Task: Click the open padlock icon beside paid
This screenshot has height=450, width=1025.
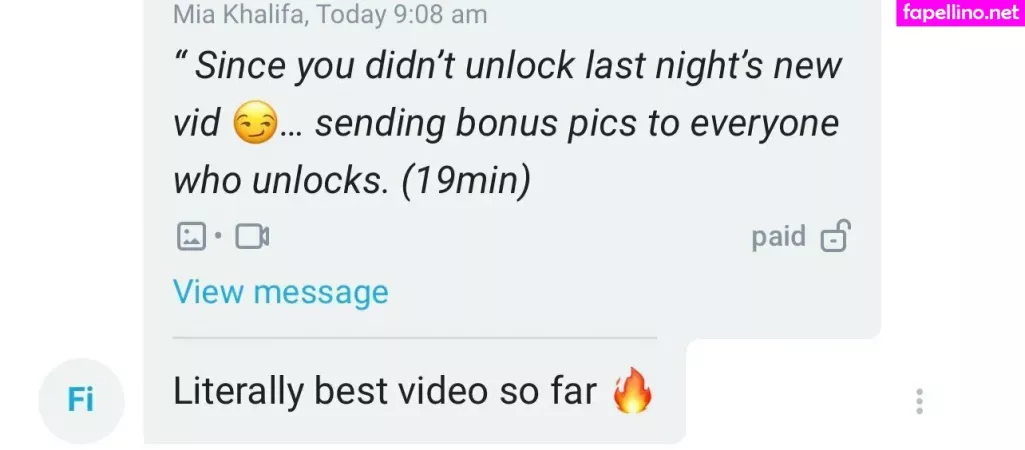Action: tap(835, 236)
